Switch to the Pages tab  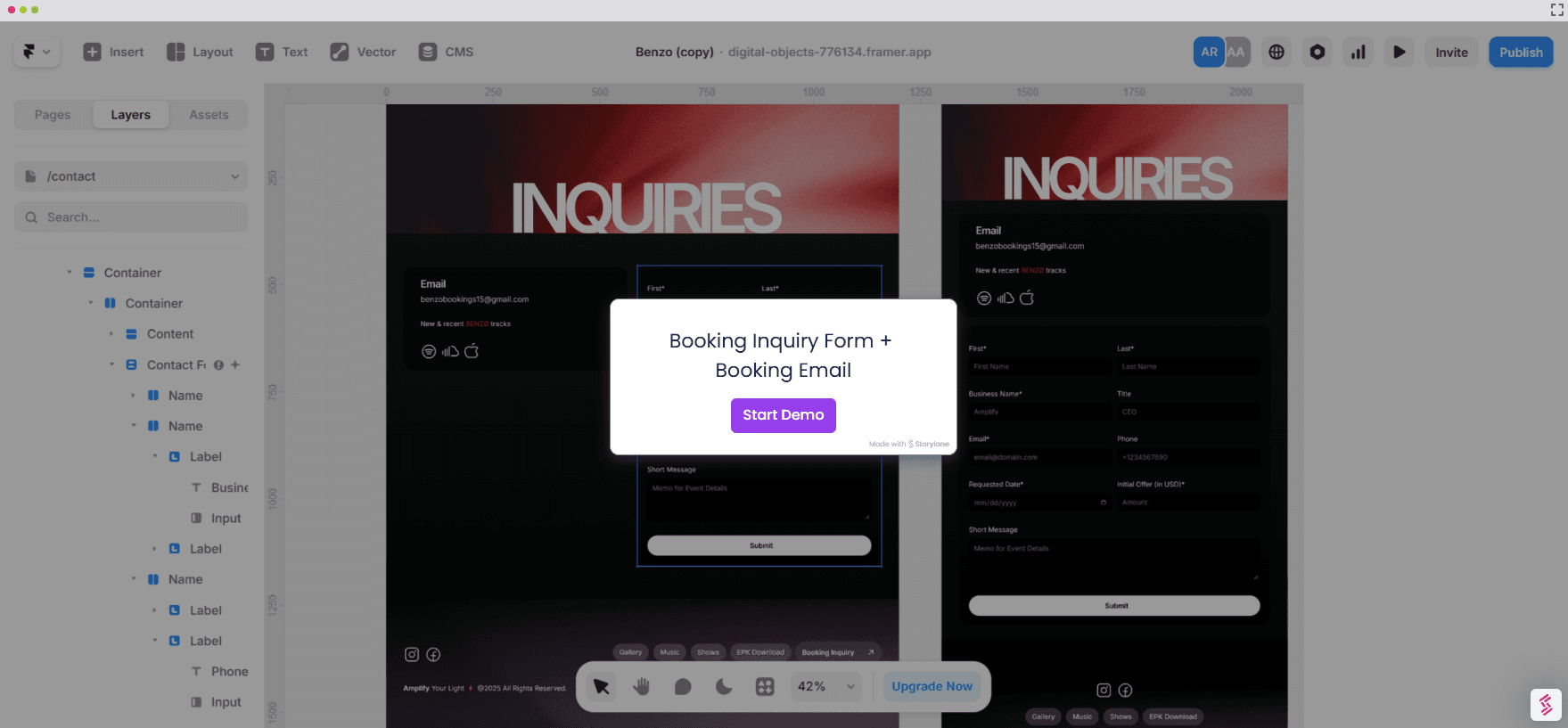click(53, 115)
